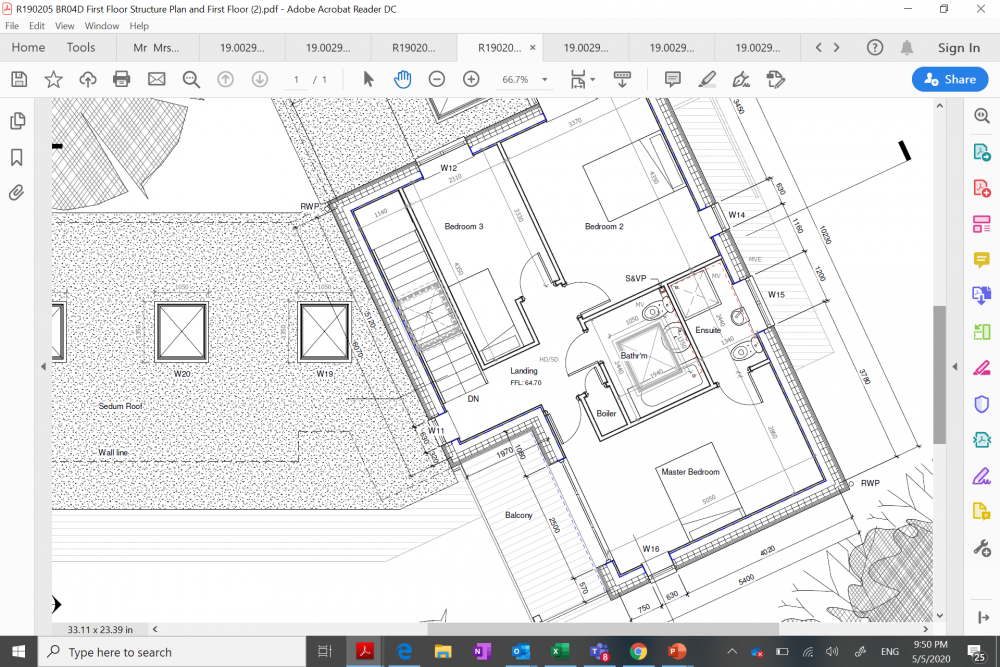Open the Help menu

pyautogui.click(x=139, y=26)
